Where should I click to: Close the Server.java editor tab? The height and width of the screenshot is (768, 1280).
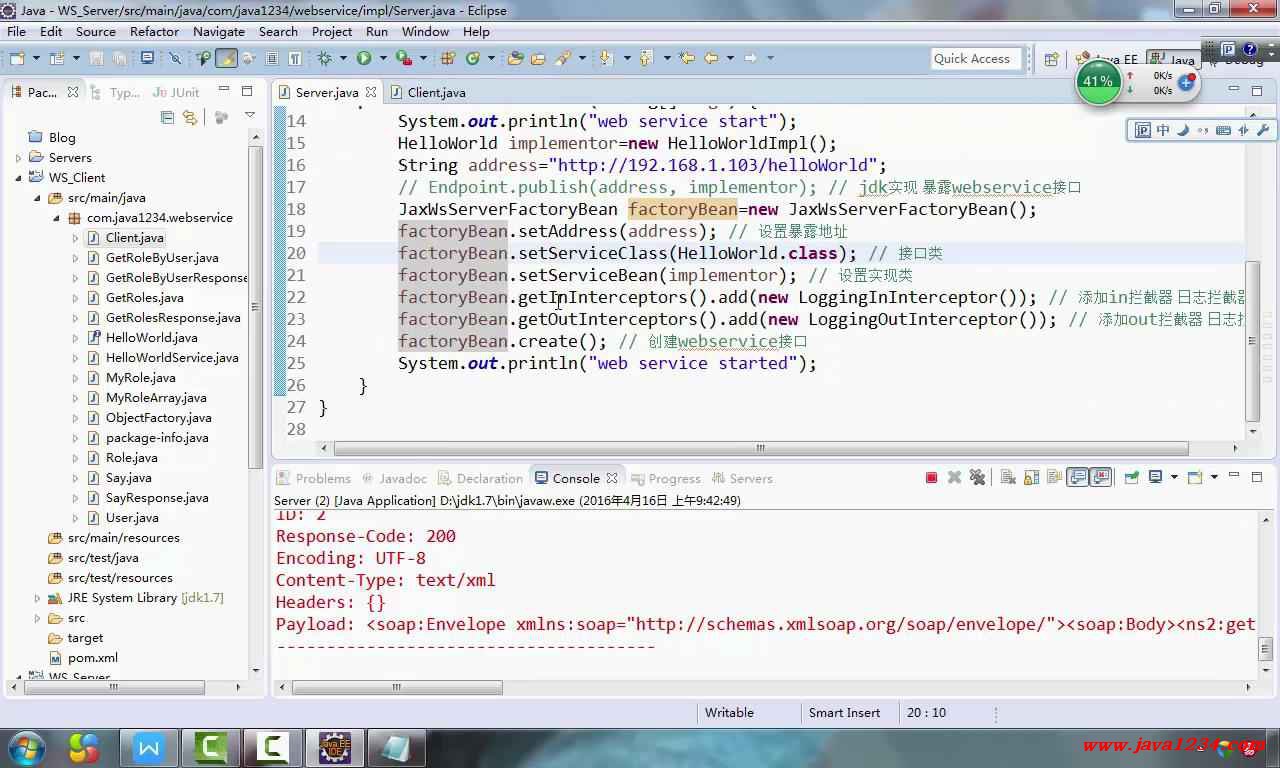[x=371, y=92]
